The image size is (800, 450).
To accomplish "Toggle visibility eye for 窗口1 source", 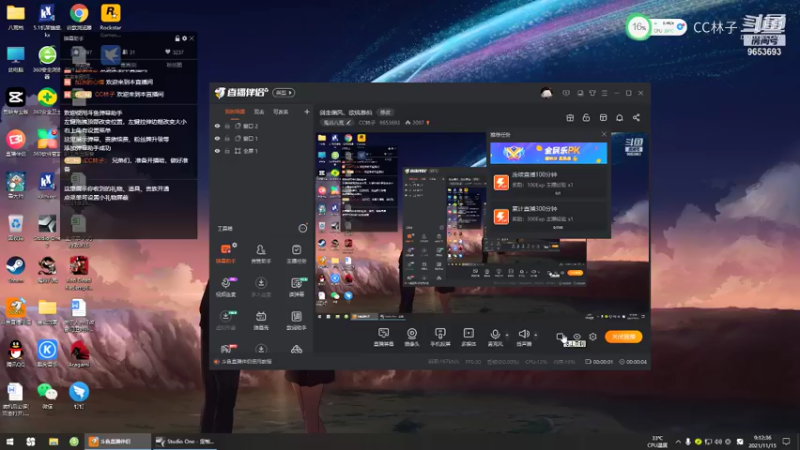I will coord(217,138).
